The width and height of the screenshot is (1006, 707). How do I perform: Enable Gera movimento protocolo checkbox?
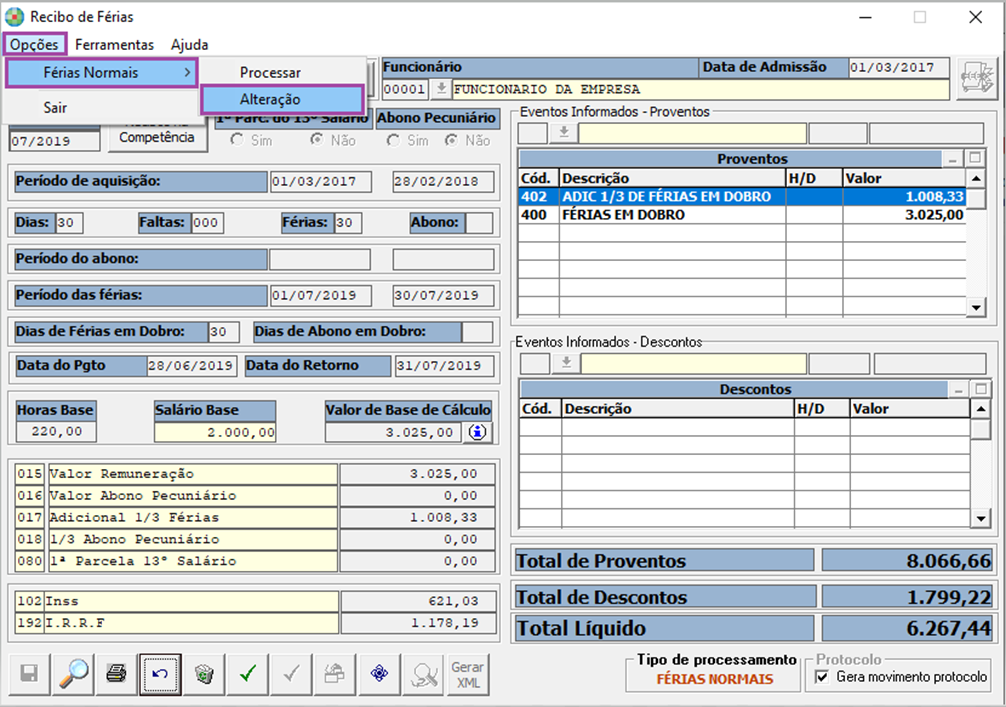822,677
